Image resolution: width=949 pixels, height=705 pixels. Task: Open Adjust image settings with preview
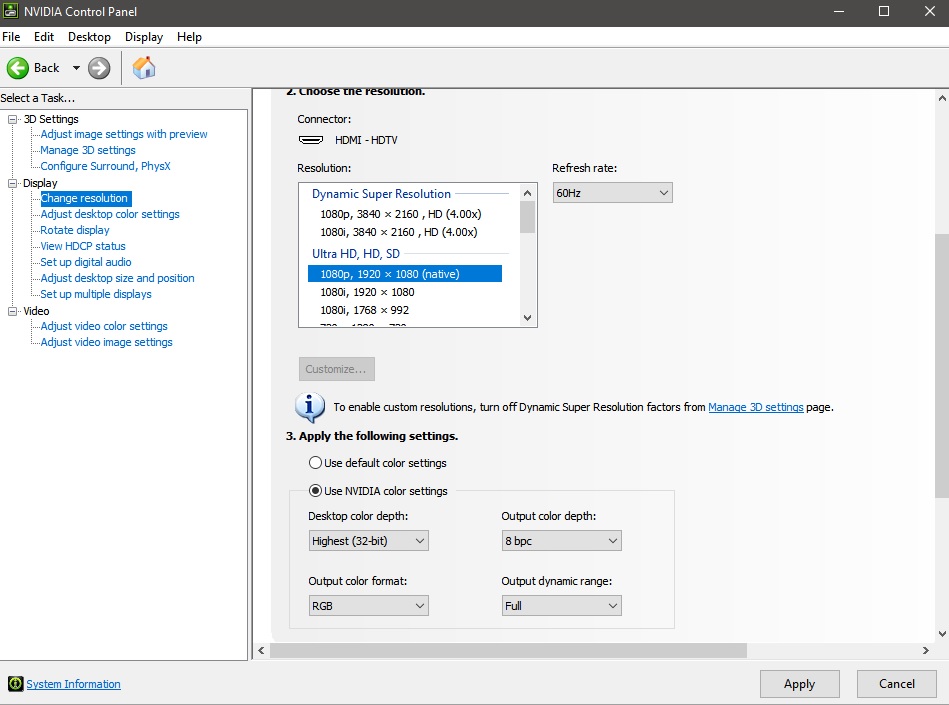(x=123, y=134)
